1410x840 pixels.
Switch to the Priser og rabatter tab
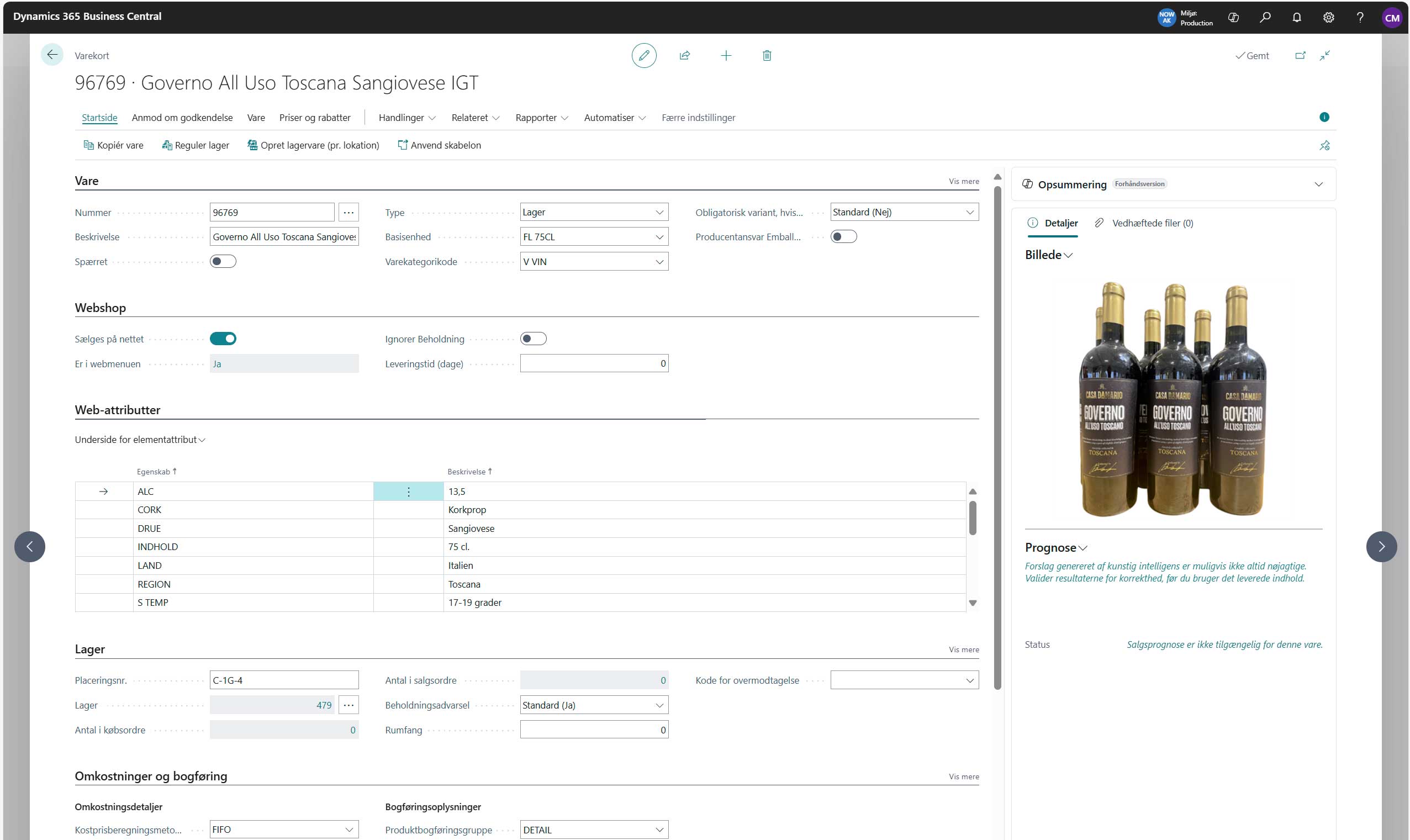(315, 118)
